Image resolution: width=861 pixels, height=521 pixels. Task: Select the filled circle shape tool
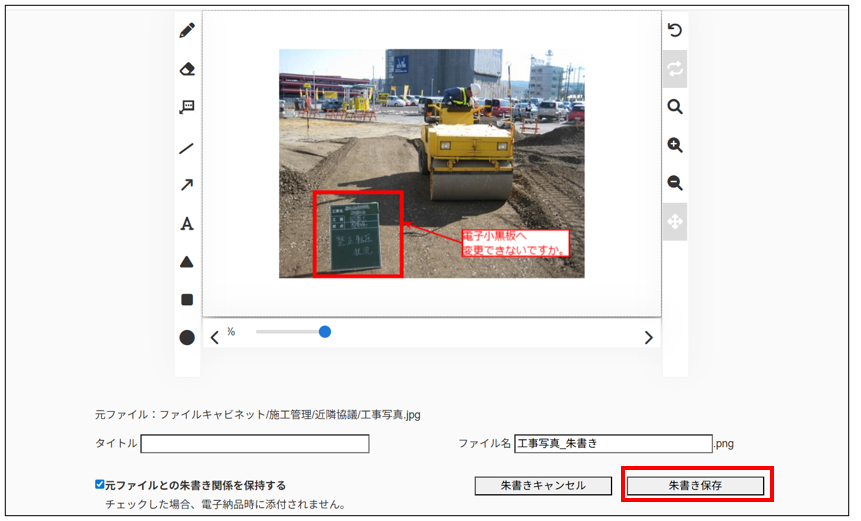(x=187, y=338)
